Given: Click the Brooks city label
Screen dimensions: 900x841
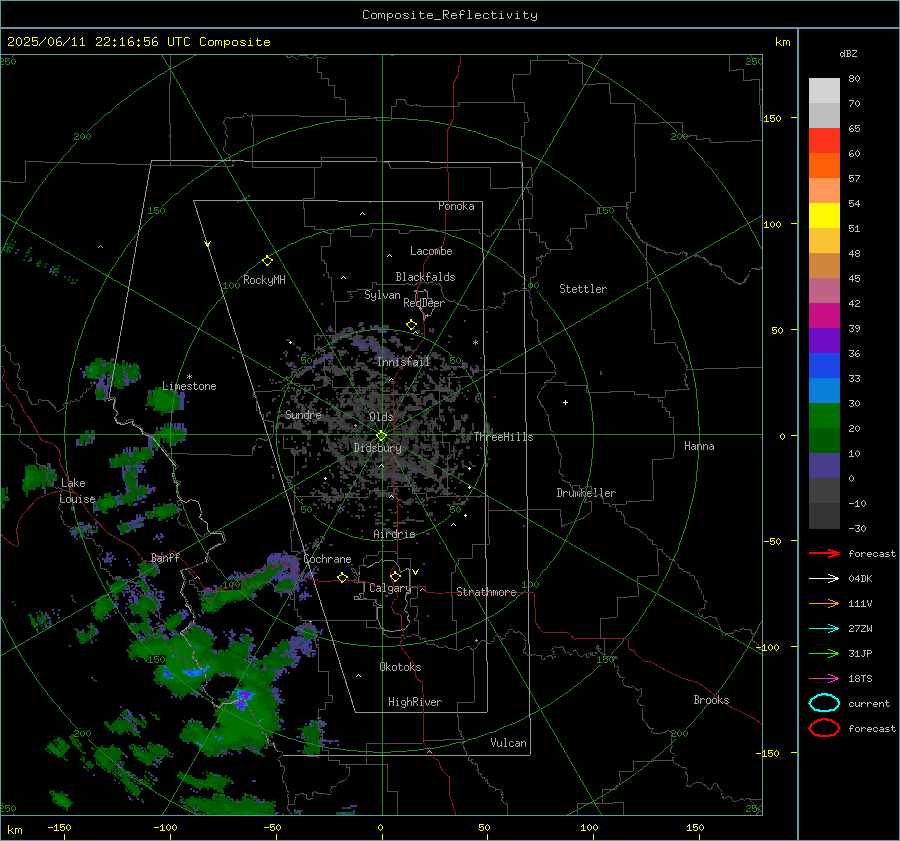Looking at the screenshot, I should pos(711,700).
